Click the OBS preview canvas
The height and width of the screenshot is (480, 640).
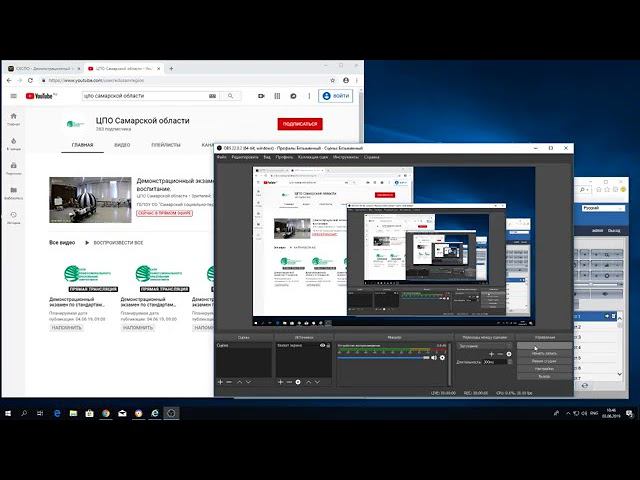pos(394,246)
